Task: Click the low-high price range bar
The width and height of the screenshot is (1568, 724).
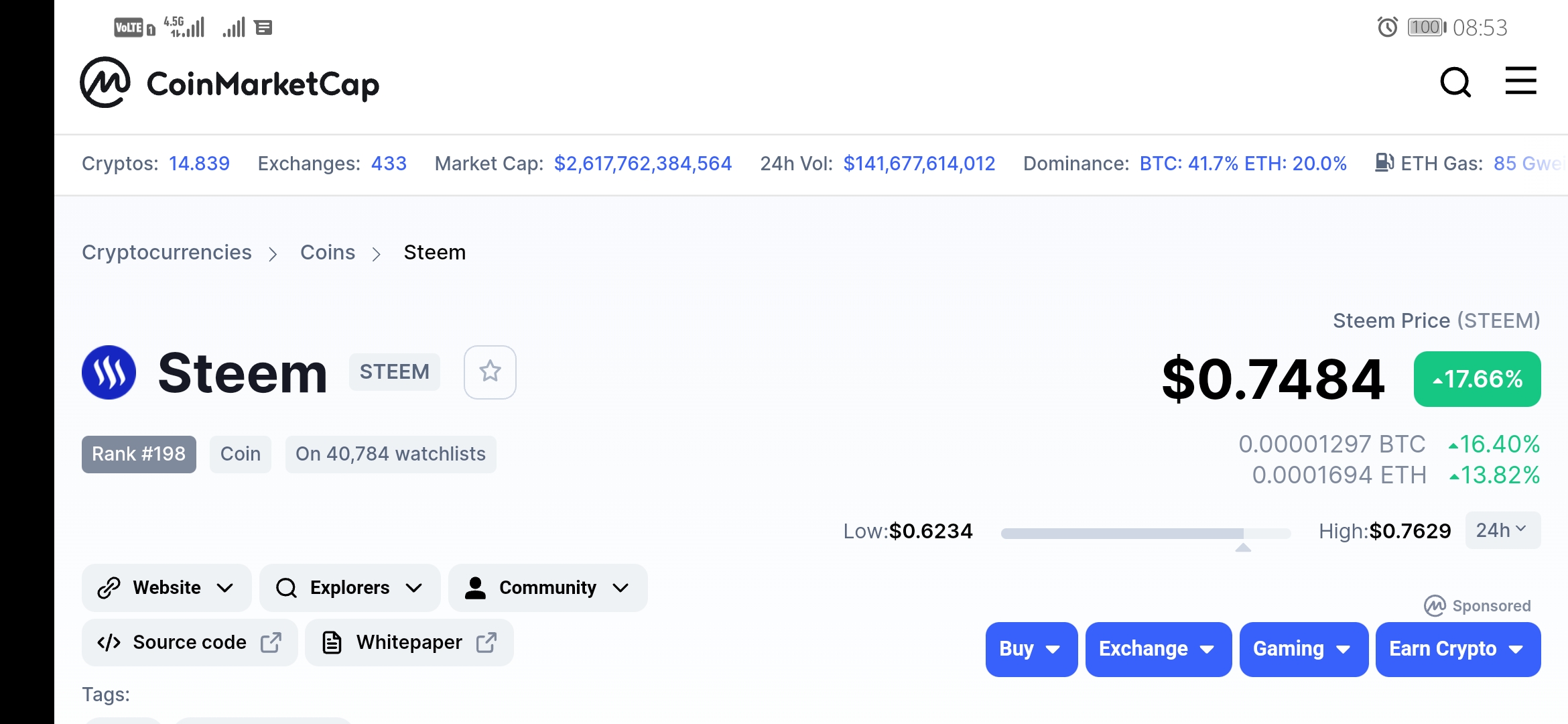Action: click(x=1146, y=534)
